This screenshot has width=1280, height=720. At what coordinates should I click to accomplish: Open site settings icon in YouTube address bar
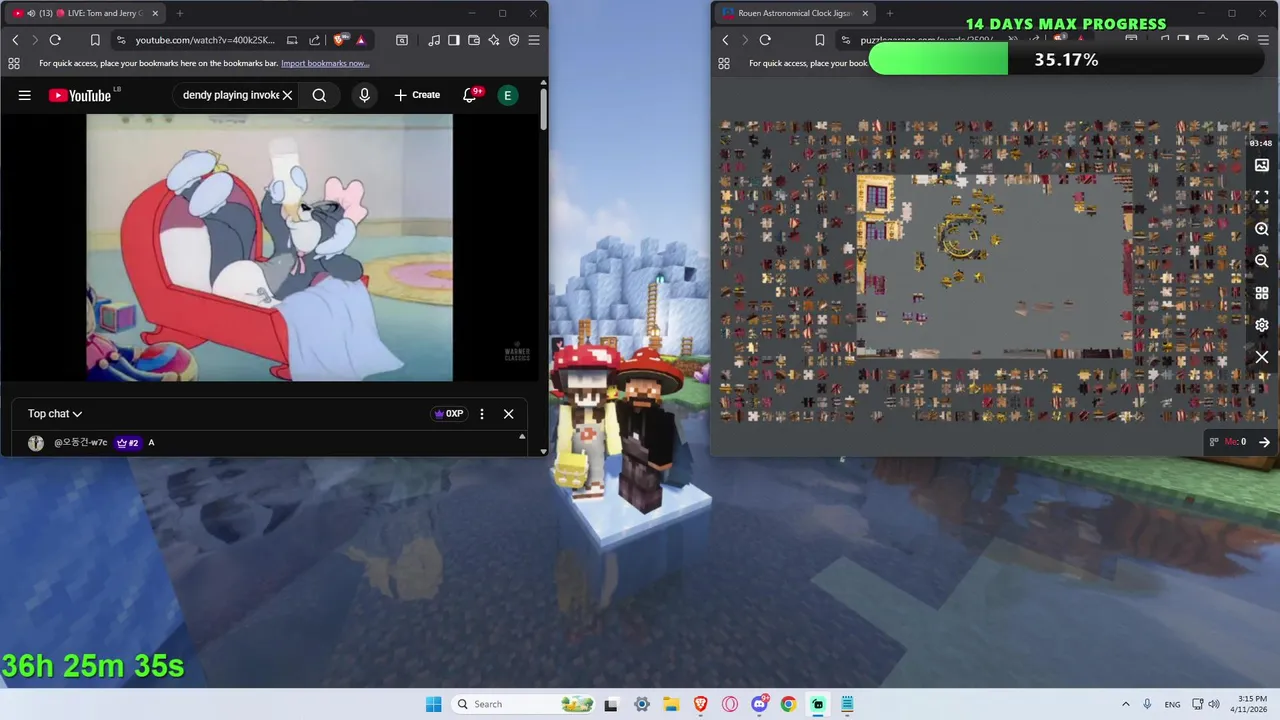121,40
